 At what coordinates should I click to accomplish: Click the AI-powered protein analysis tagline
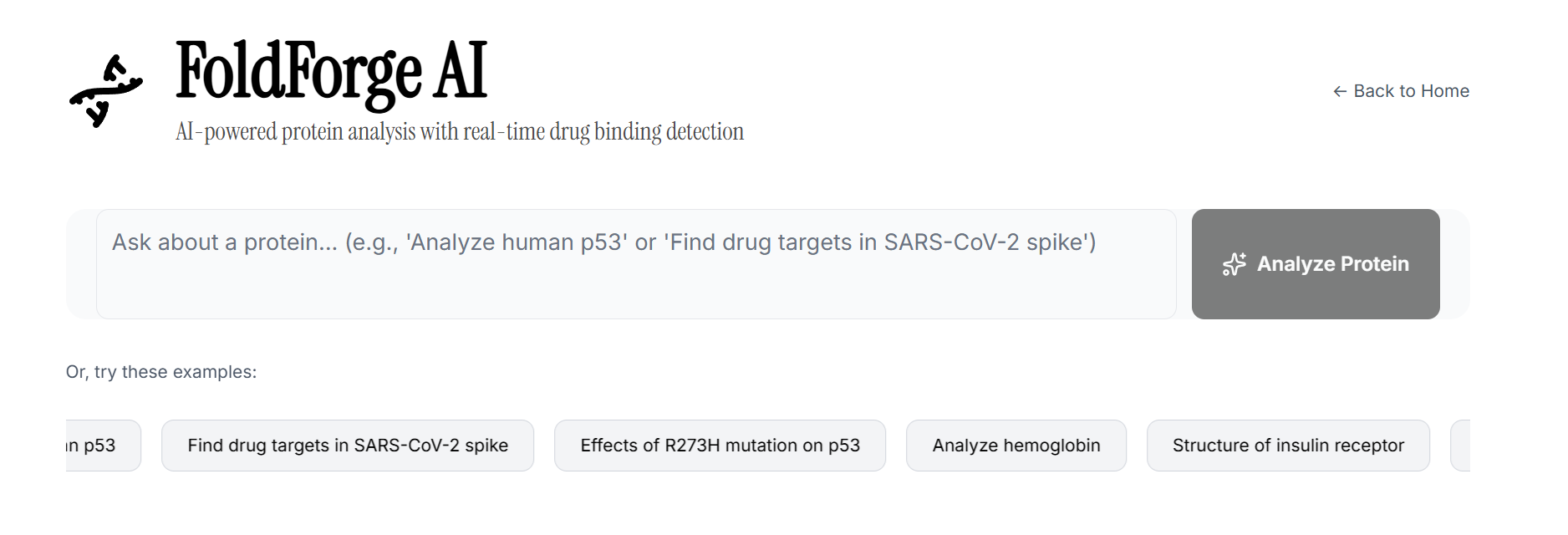(x=459, y=132)
